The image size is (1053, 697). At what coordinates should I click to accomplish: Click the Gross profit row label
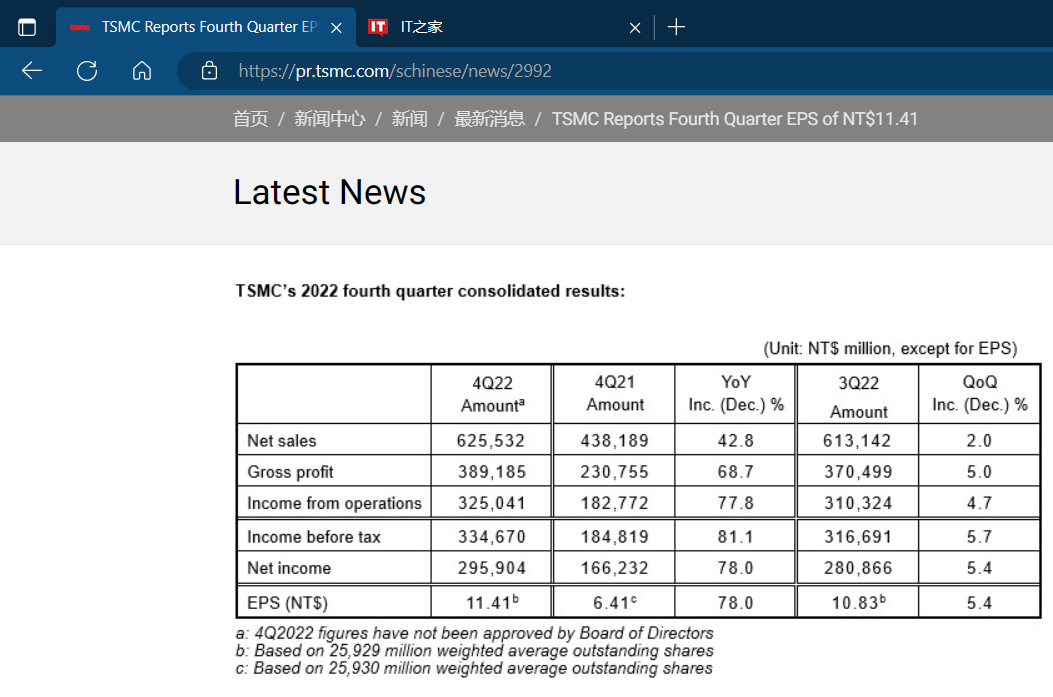point(290,472)
